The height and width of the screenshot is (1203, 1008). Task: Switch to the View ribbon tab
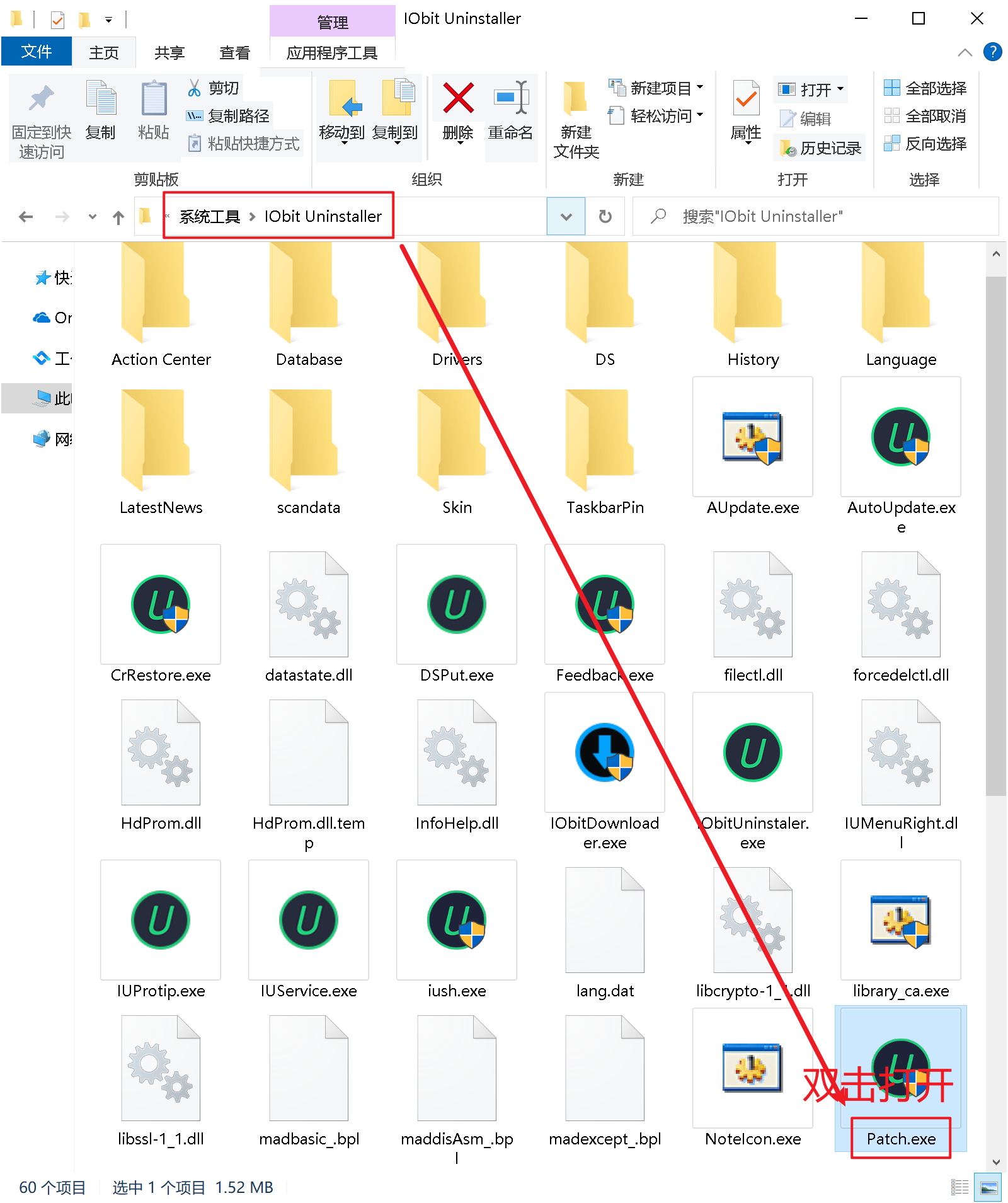(234, 53)
